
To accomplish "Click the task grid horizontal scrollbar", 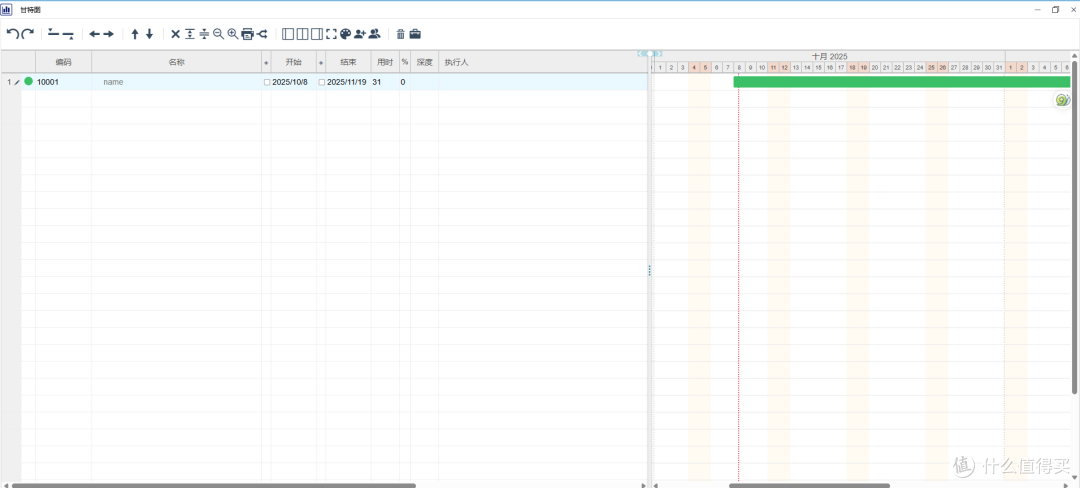I will point(214,485).
